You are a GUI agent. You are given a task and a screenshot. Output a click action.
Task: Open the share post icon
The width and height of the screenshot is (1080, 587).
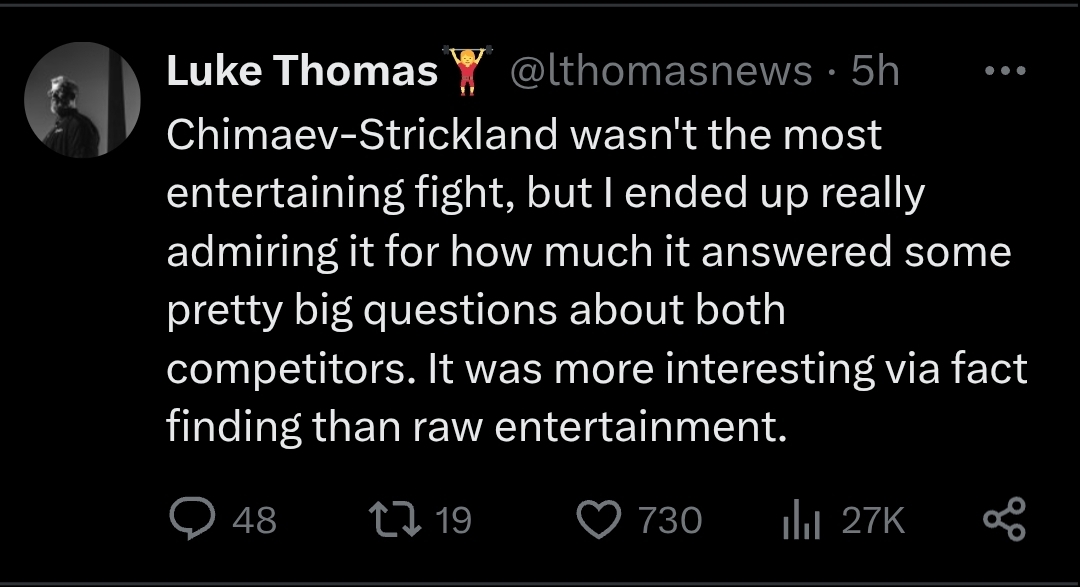point(1004,519)
